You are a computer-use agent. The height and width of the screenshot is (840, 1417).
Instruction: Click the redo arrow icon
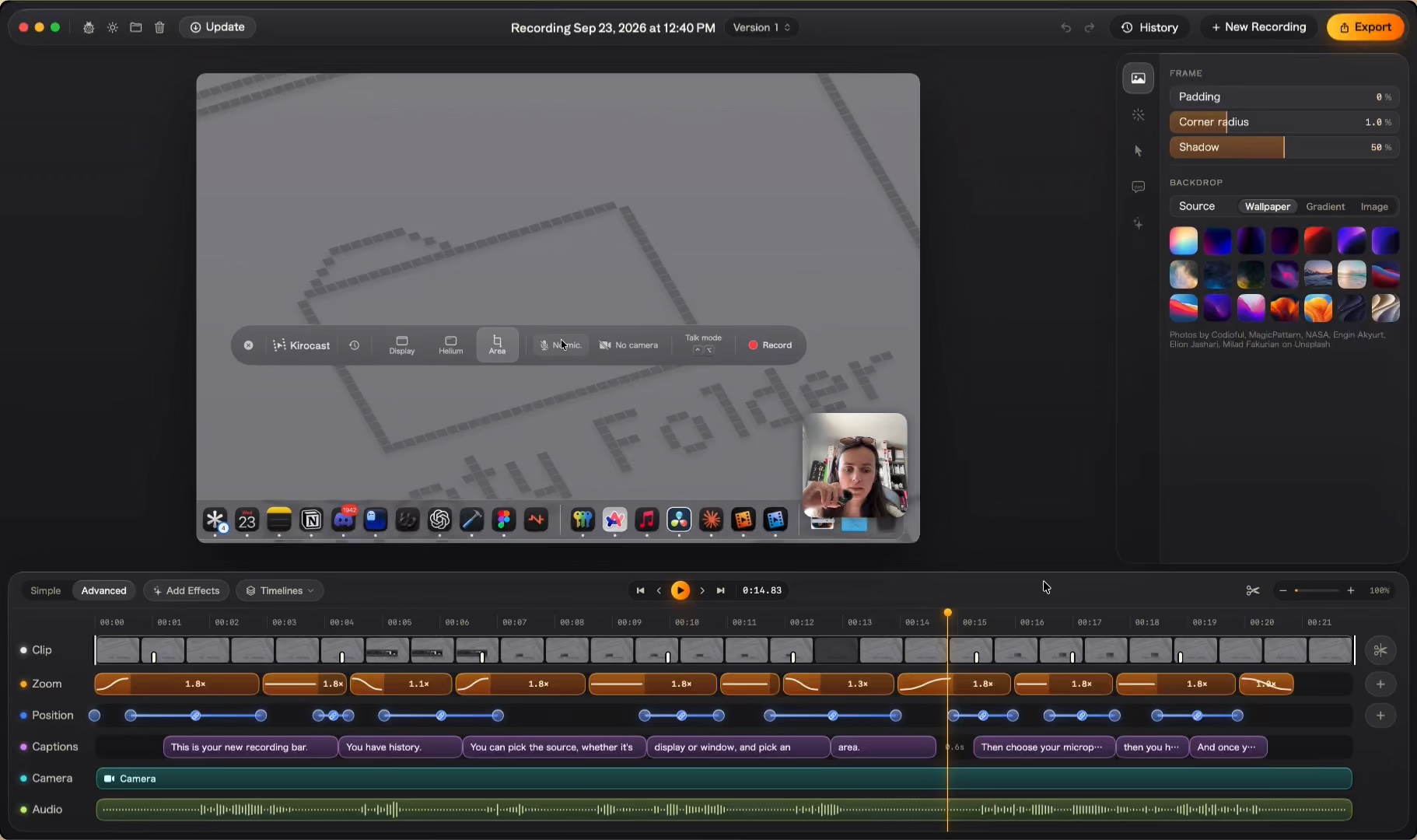pyautogui.click(x=1090, y=27)
